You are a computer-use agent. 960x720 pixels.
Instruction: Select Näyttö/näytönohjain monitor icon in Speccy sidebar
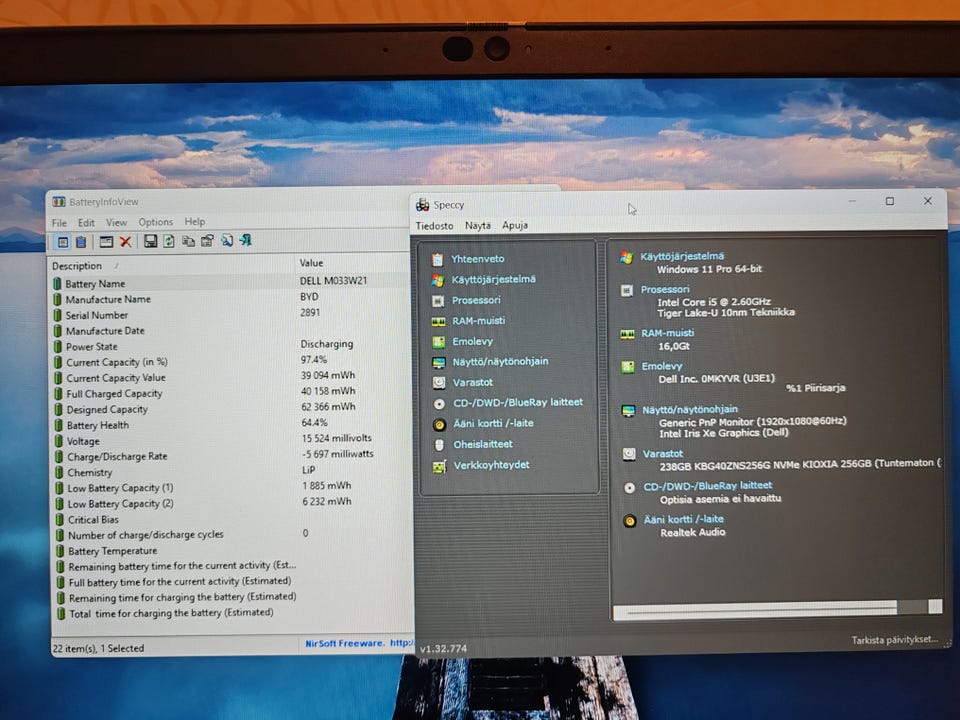(x=439, y=362)
